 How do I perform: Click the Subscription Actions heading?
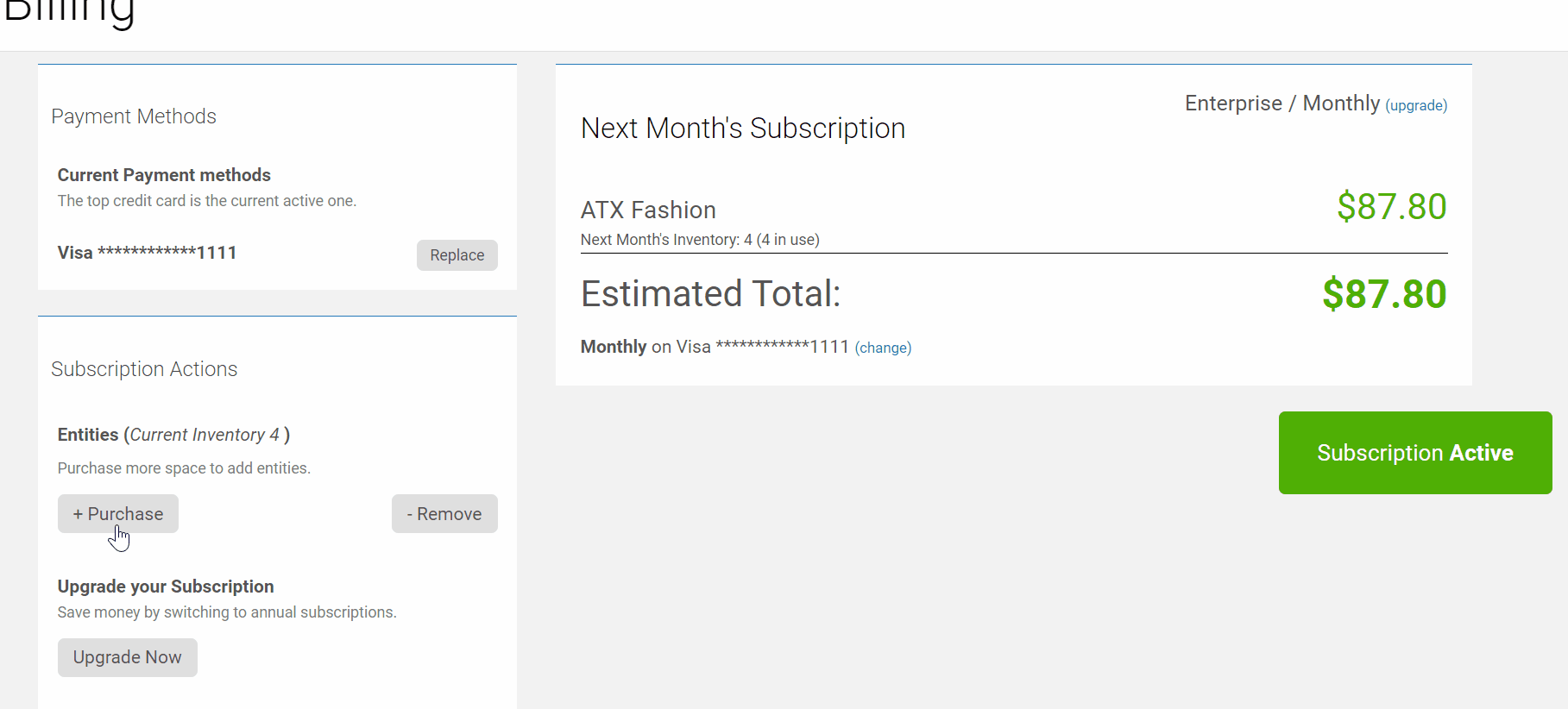[x=144, y=369]
